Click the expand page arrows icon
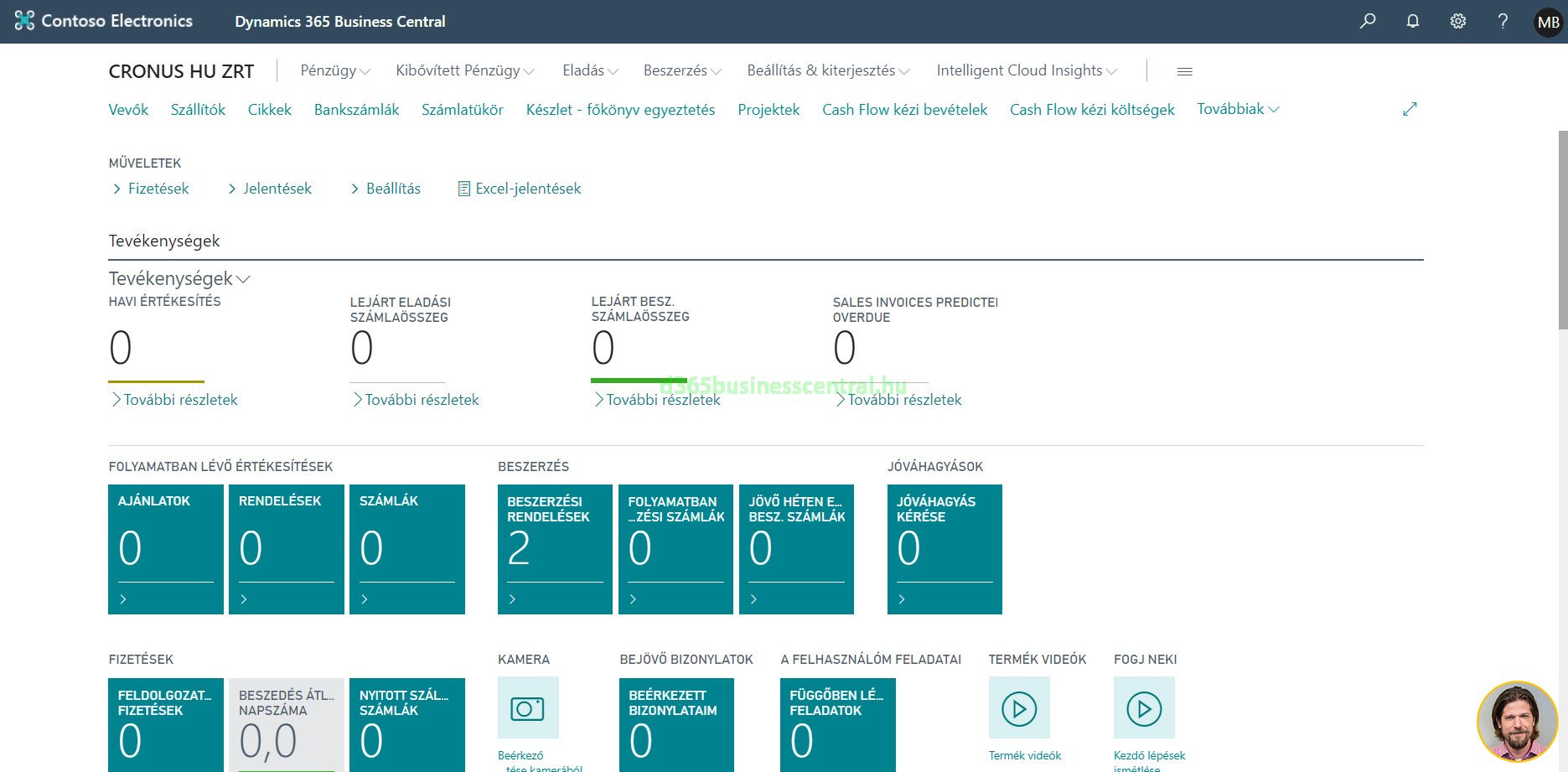 pos(1410,109)
